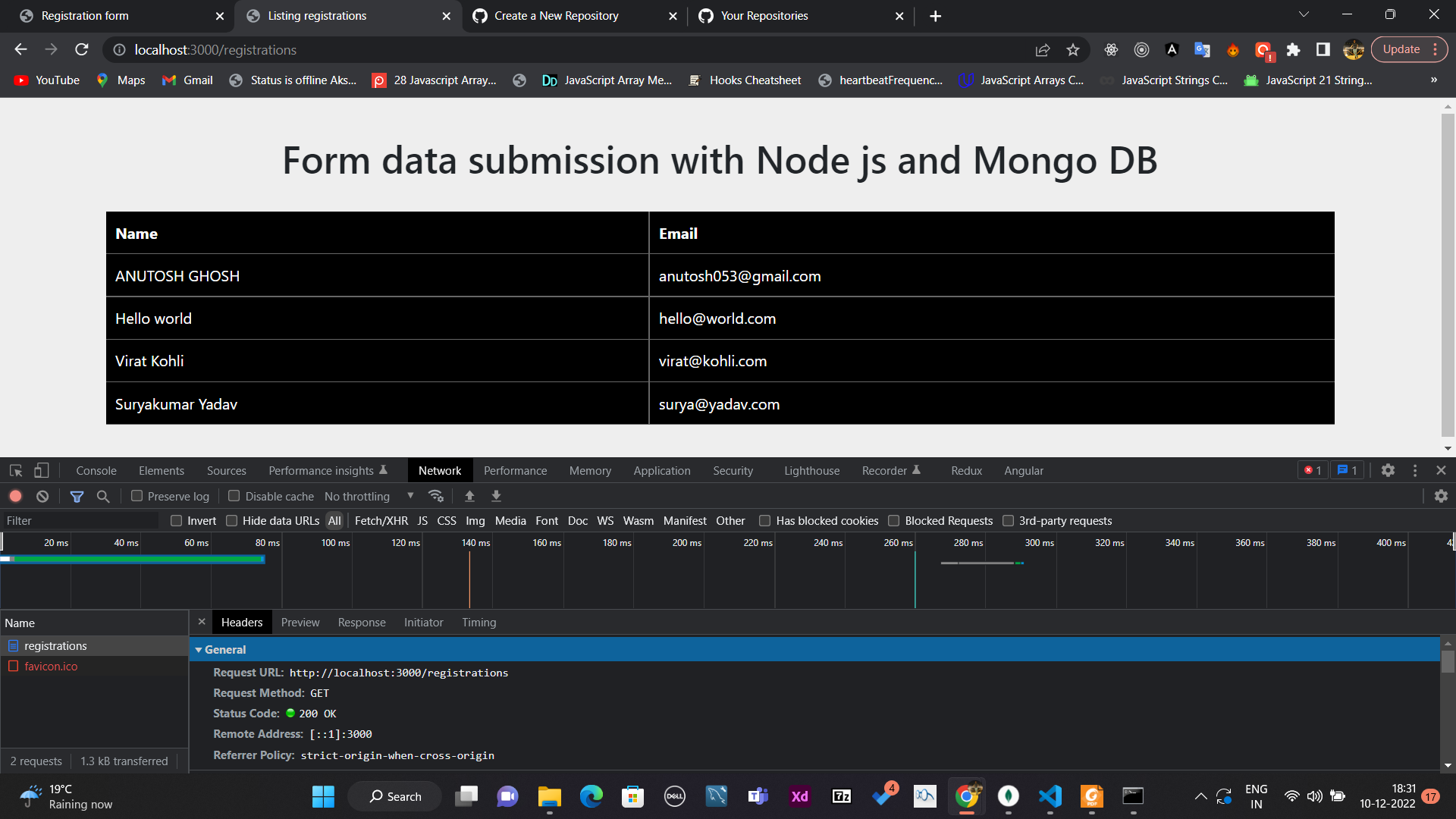Image resolution: width=1456 pixels, height=819 pixels.
Task: Select the inspect element cursor icon
Action: (x=15, y=470)
